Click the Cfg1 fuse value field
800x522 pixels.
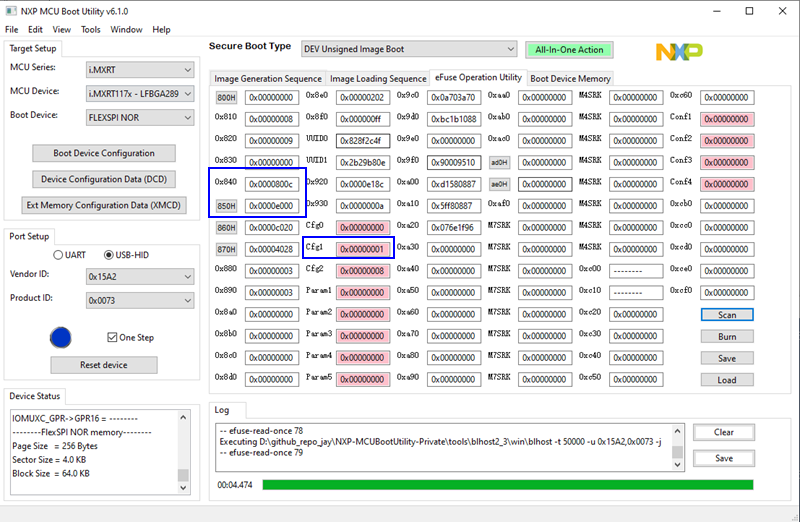[363, 250]
